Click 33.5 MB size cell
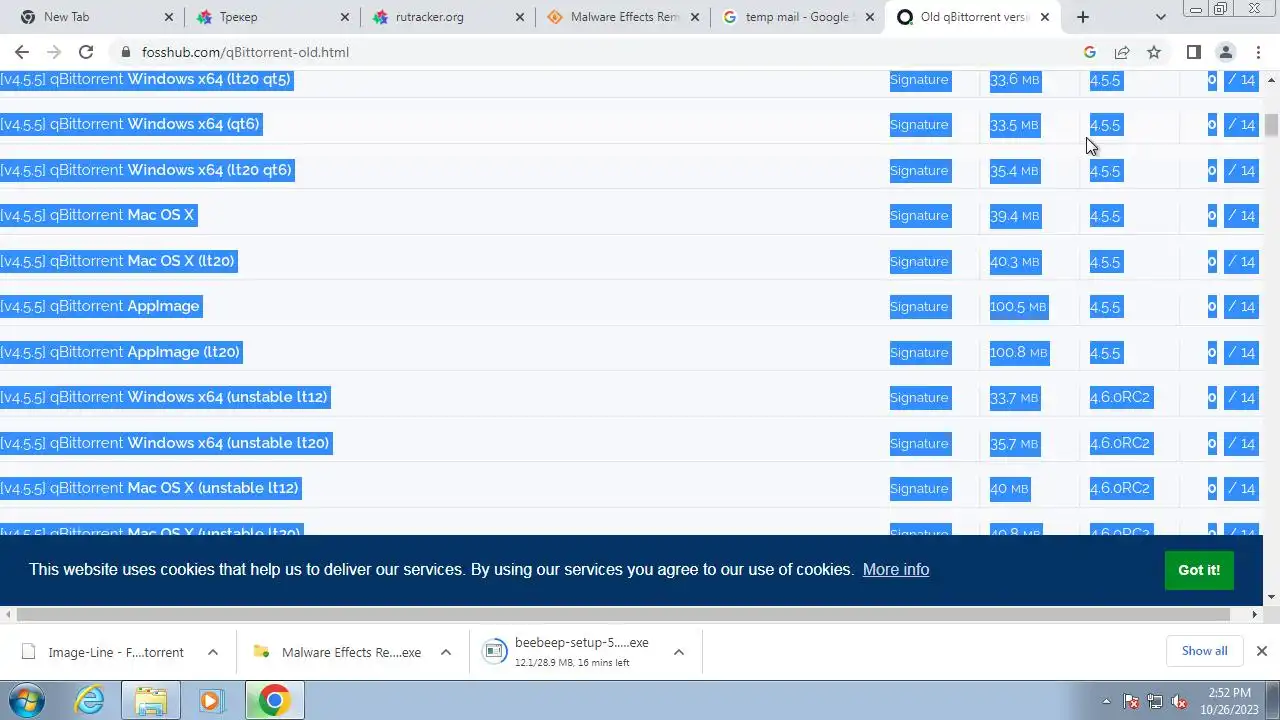1280x720 pixels. pos(1014,125)
